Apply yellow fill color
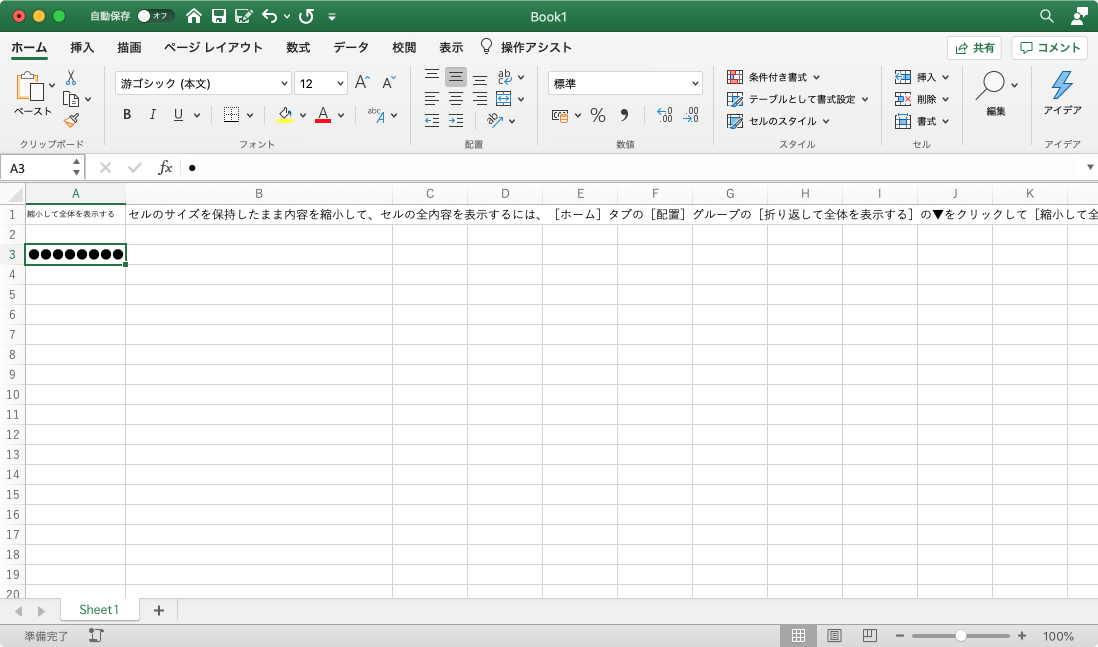Image resolution: width=1098 pixels, height=647 pixels. (284, 115)
